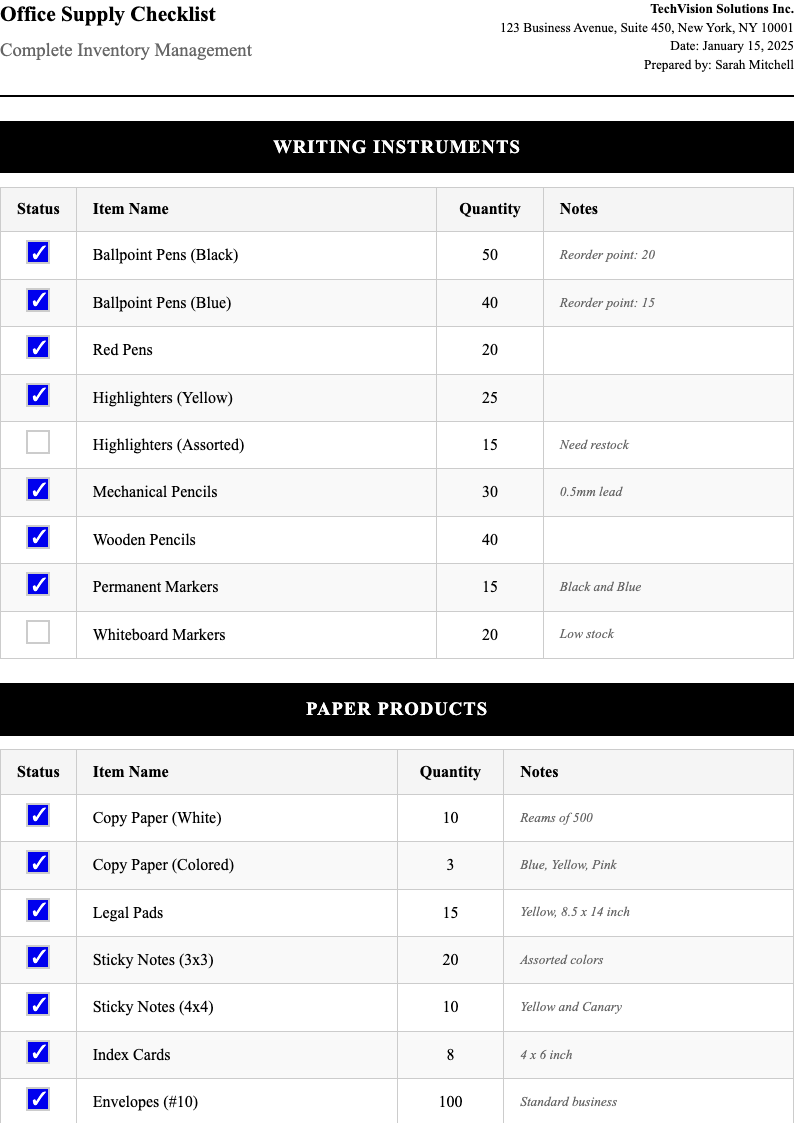Image resolution: width=794 pixels, height=1123 pixels.
Task: Click the Whiteboard Markers item name
Action: 159,635
